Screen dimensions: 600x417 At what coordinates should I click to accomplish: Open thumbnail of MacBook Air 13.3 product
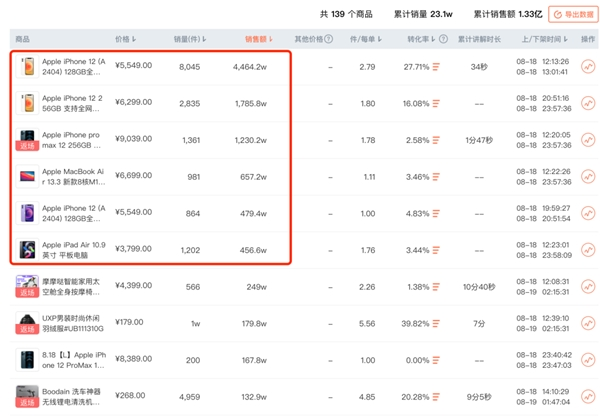click(x=27, y=176)
